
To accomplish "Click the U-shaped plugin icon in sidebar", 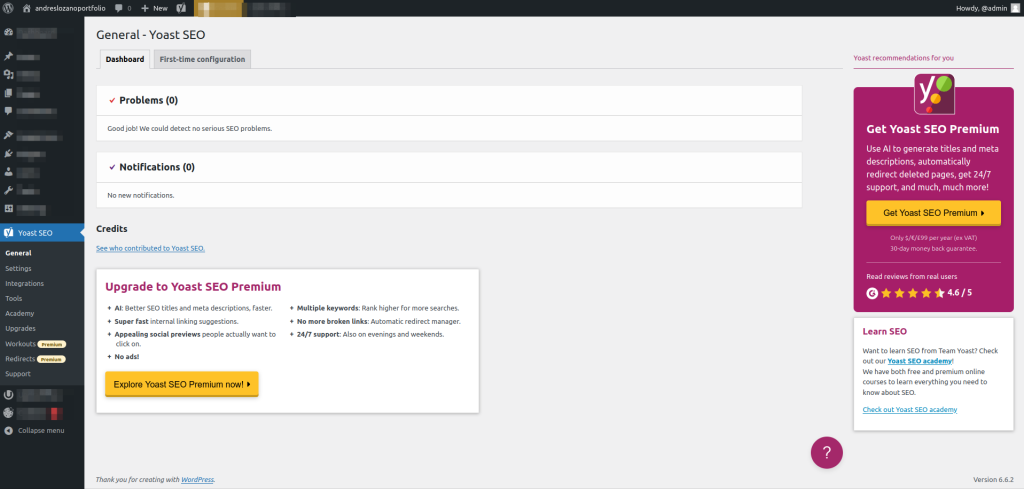I will point(8,394).
